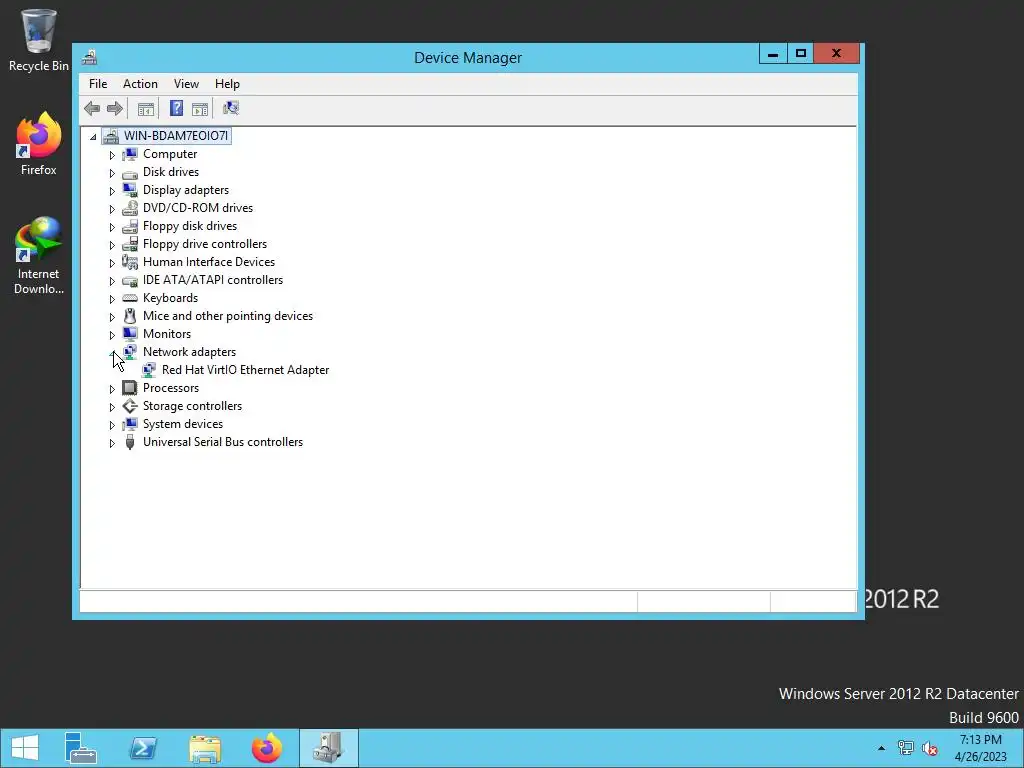Screen dimensions: 1024x768
Task: Select the Network adapters label
Action: pos(189,352)
